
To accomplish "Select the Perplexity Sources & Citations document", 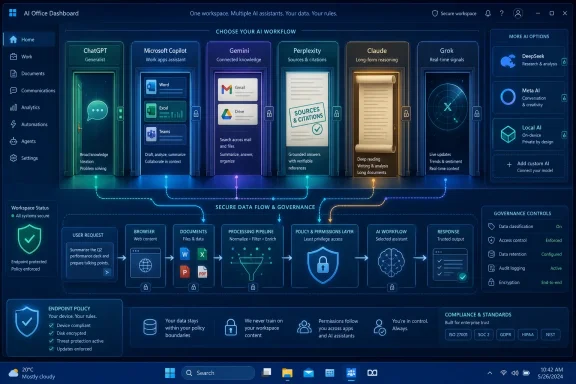I will pos(307,109).
